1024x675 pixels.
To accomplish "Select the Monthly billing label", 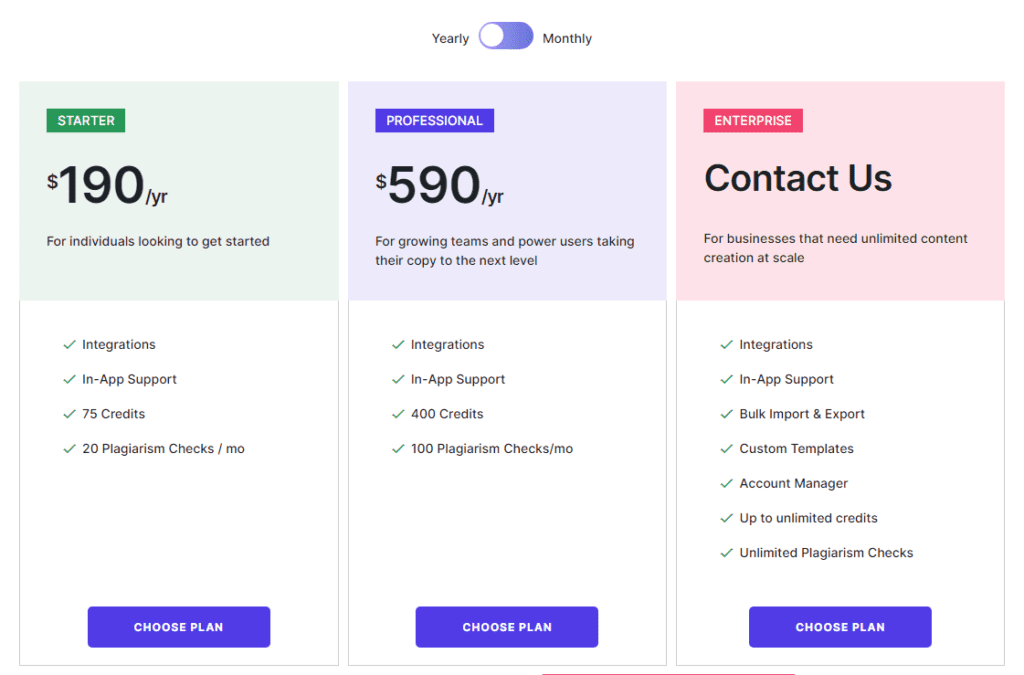I will (x=567, y=39).
